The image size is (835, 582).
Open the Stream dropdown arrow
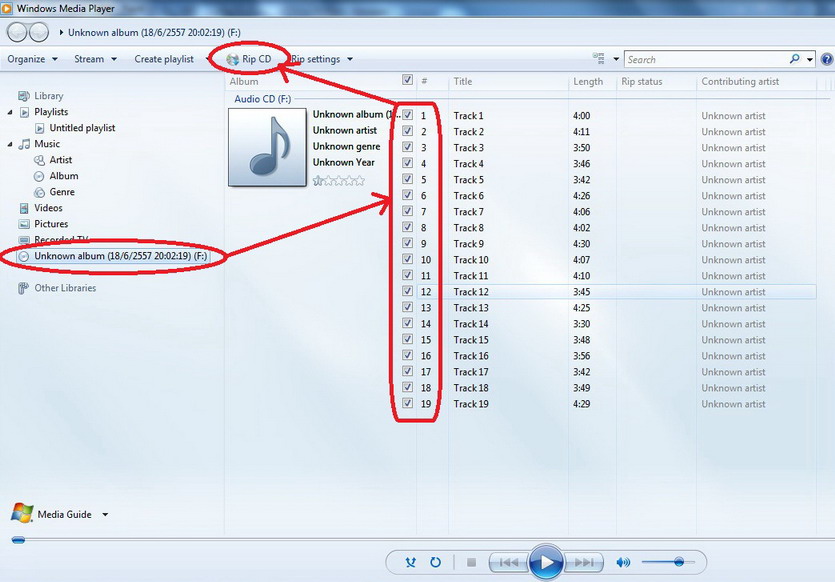[114, 59]
